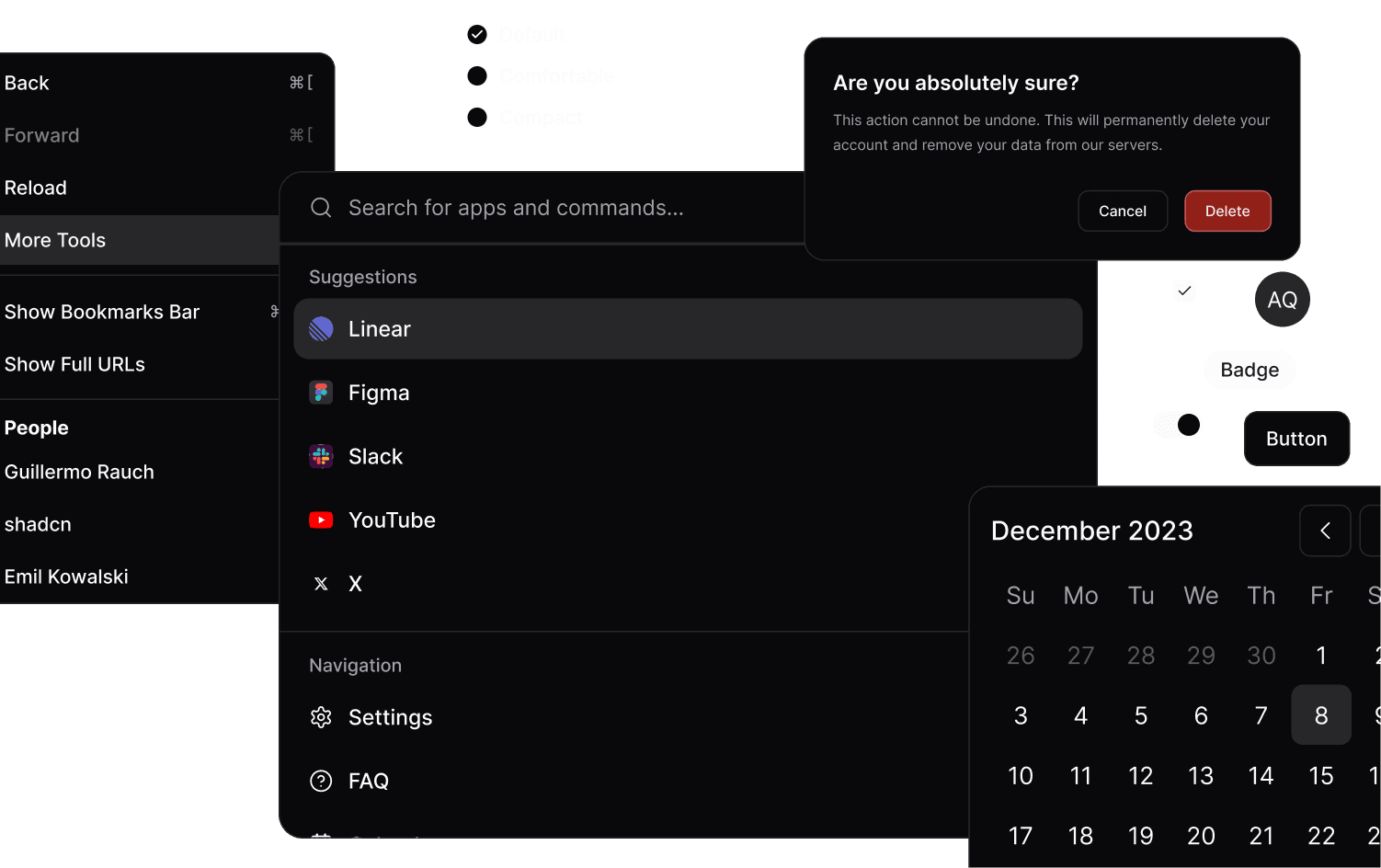Viewport: 1381px width, 868px height.
Task: Click the Linear app icon
Action: pos(321,329)
